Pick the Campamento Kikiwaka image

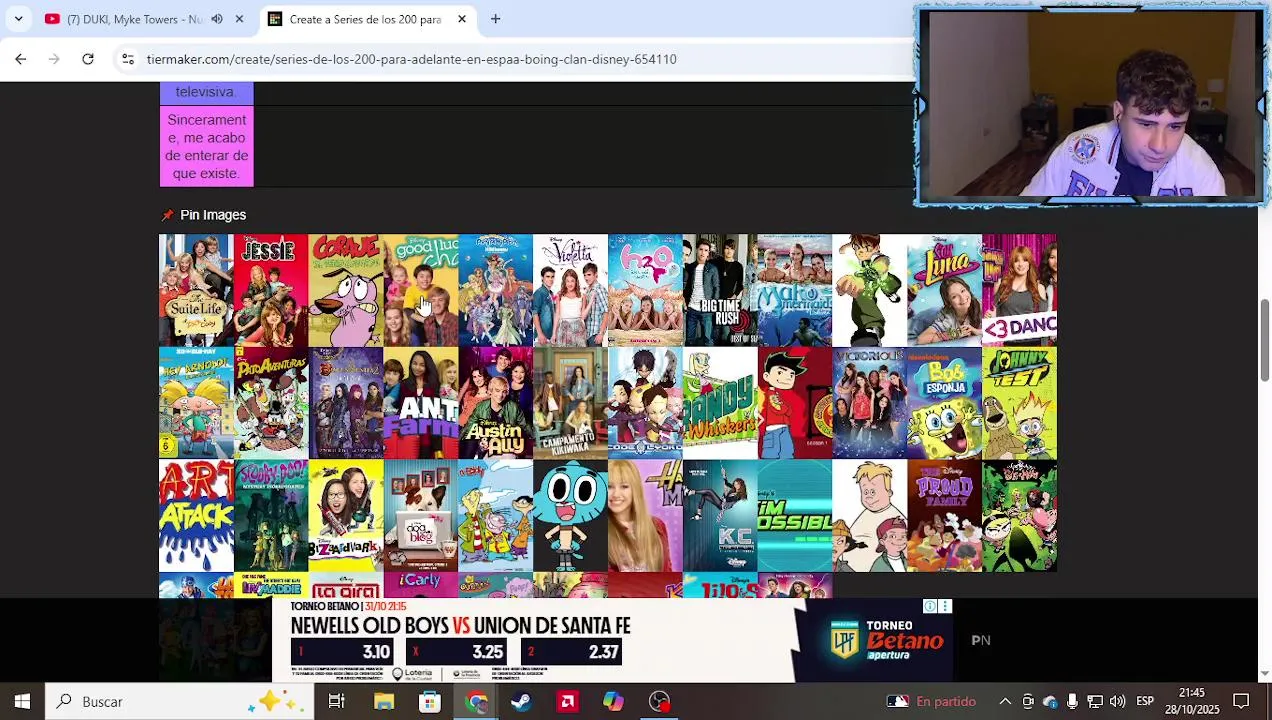pos(570,403)
